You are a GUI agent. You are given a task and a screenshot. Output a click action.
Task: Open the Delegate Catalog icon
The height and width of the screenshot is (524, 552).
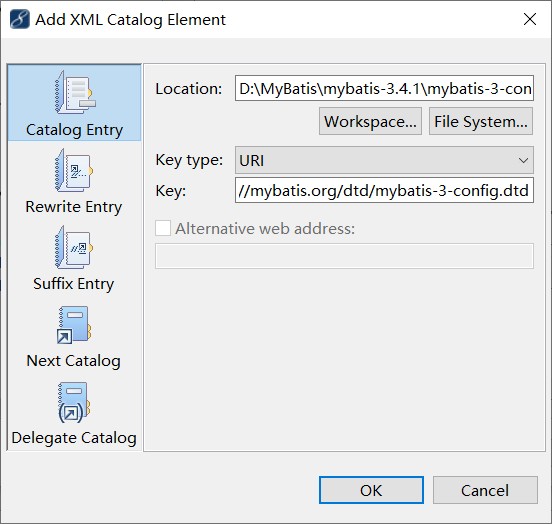74,402
